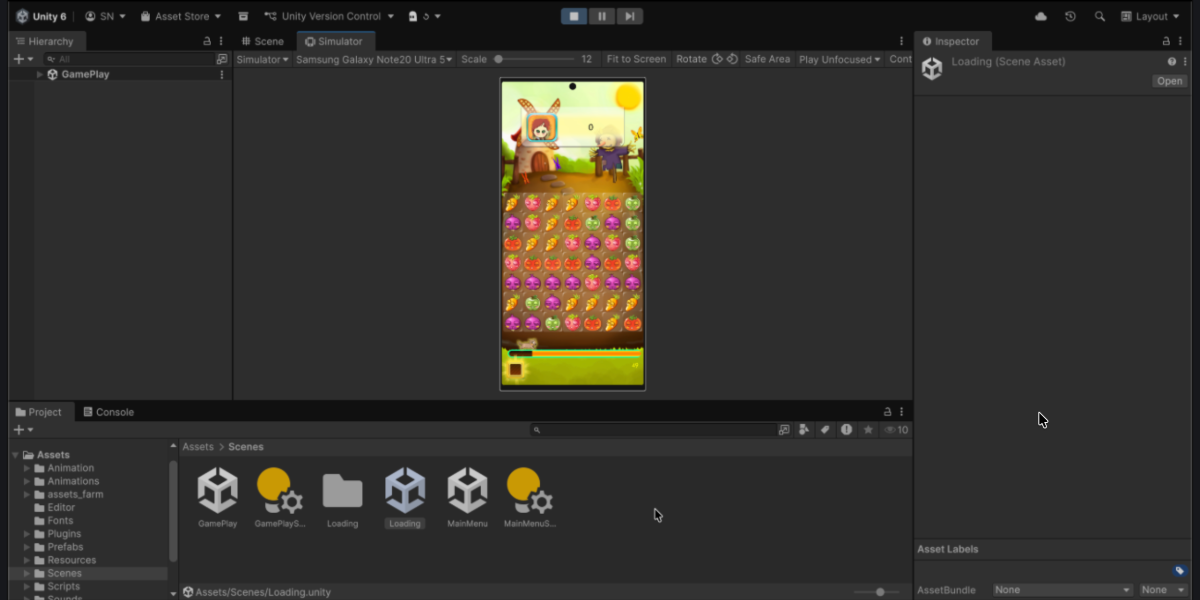The image size is (1200, 600).
Task: Toggle hidden packages visibility count
Action: pos(896,430)
